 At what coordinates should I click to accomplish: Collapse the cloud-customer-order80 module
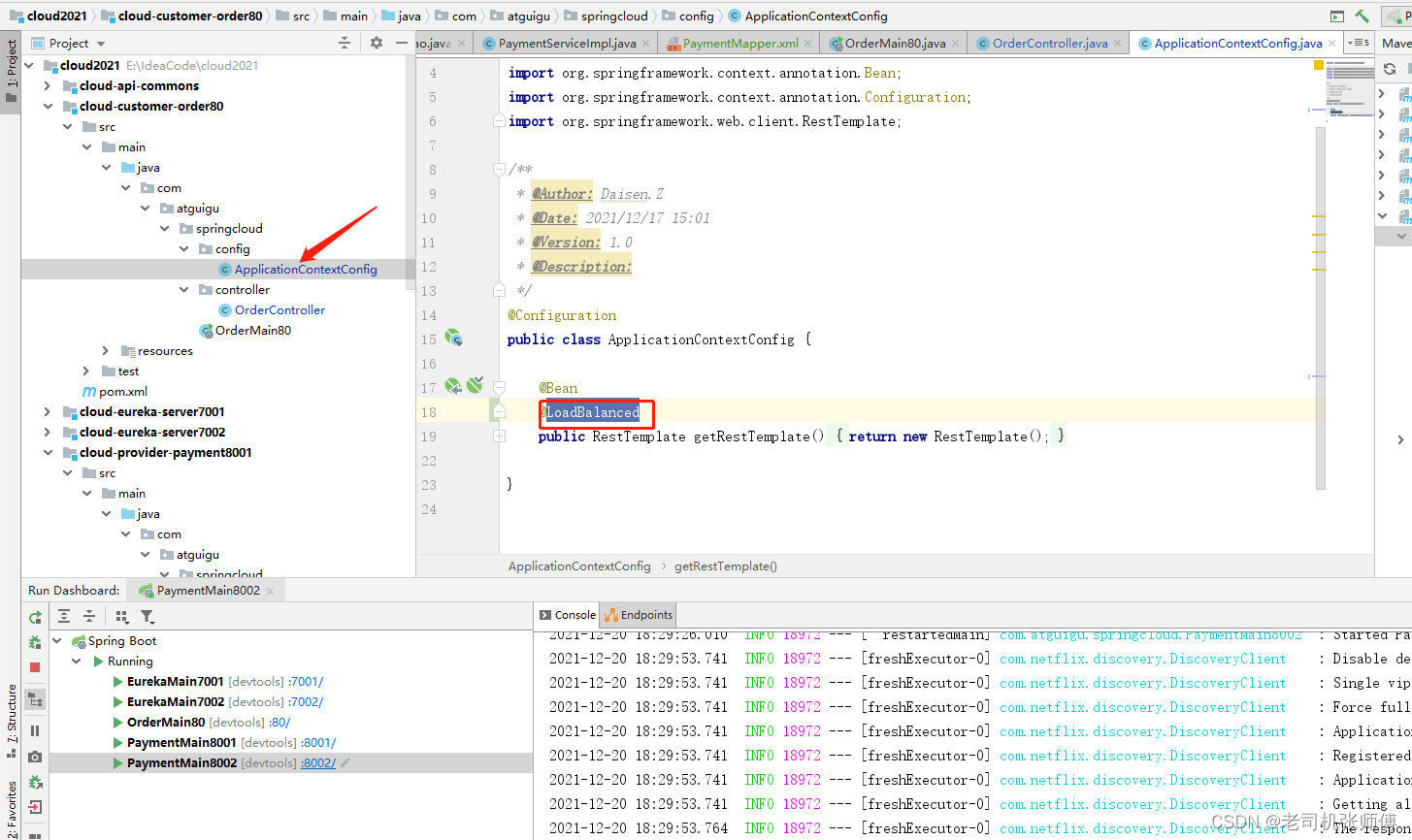48,107
